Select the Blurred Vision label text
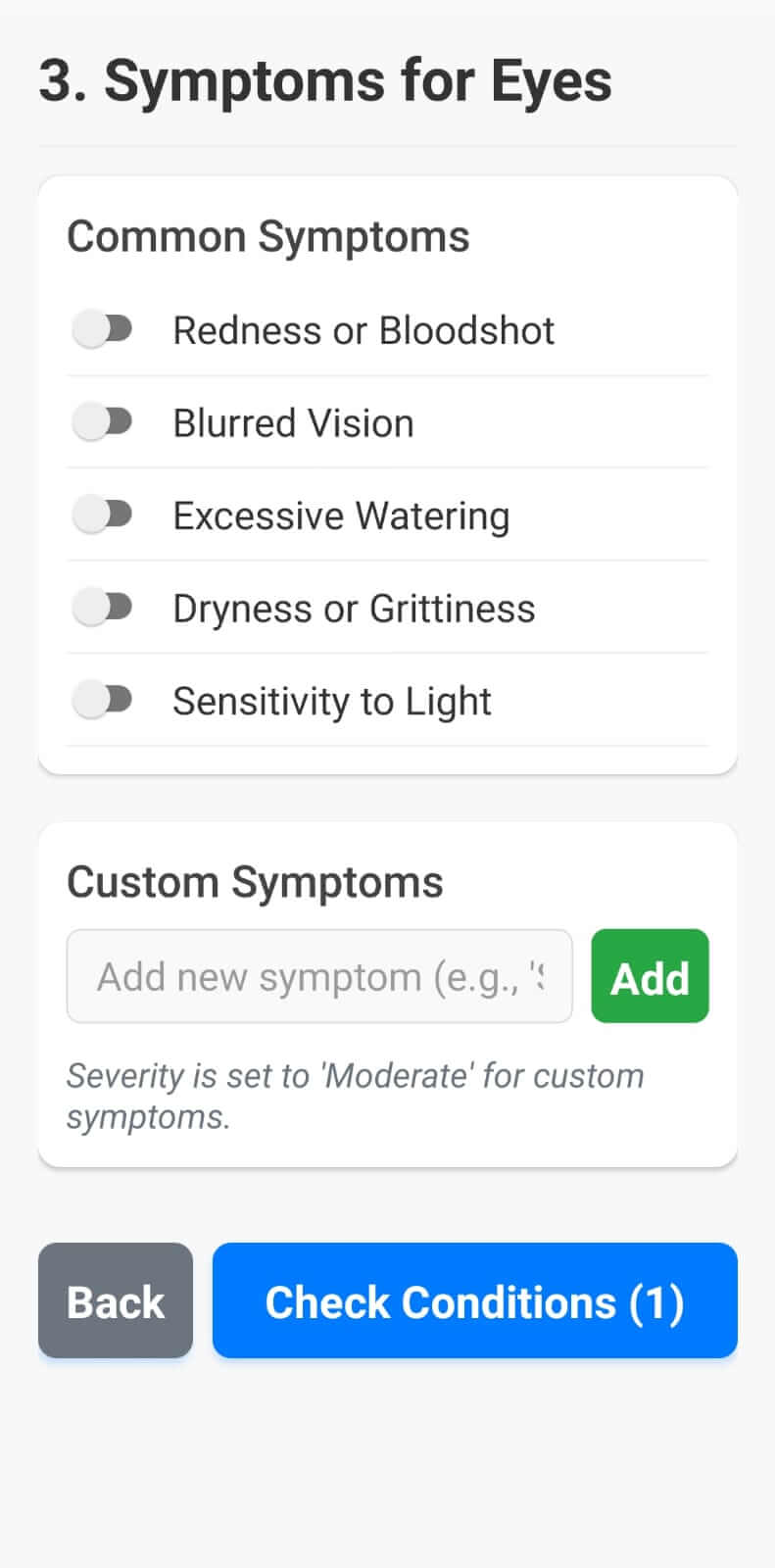 point(293,421)
